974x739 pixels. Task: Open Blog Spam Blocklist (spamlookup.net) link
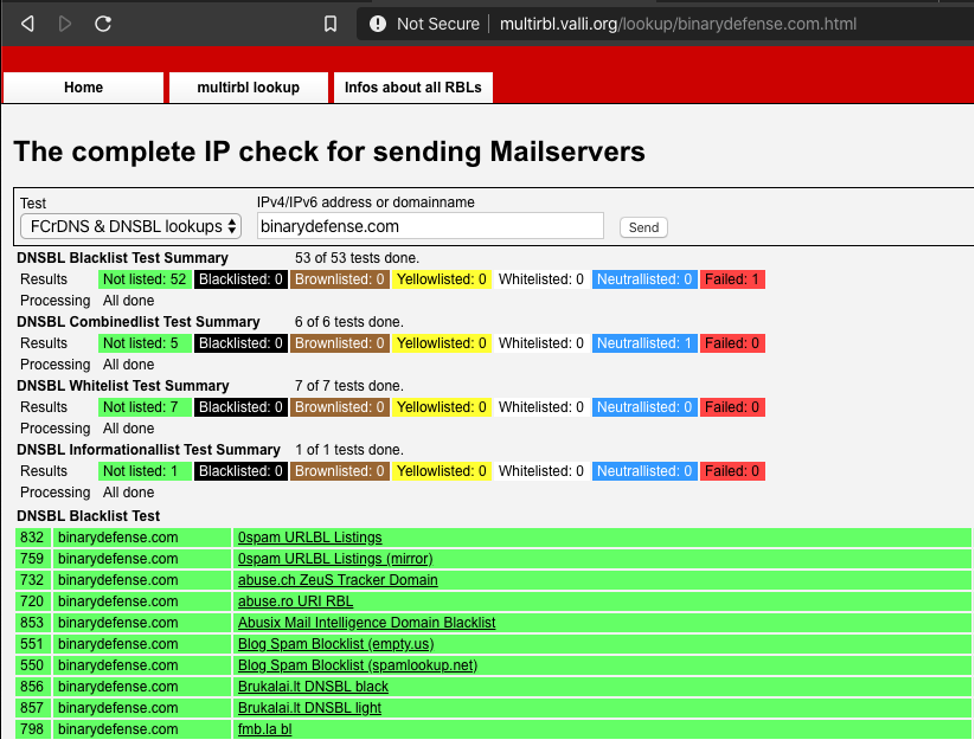pyautogui.click(x=358, y=665)
